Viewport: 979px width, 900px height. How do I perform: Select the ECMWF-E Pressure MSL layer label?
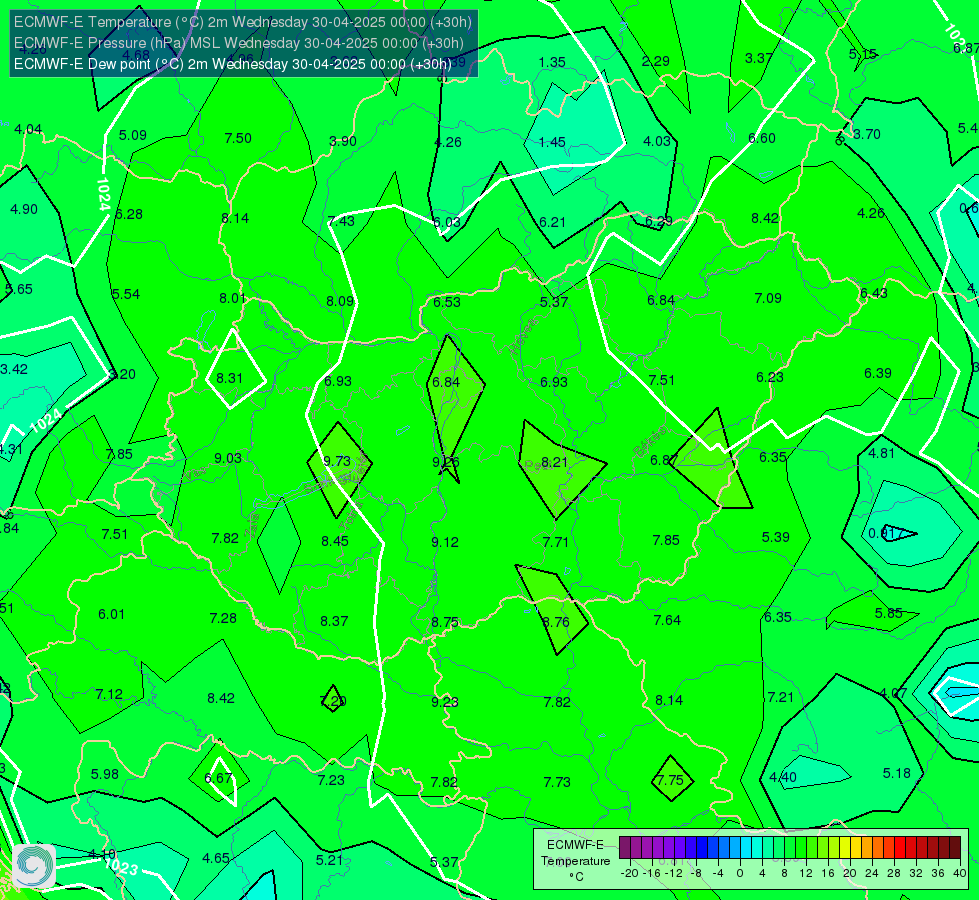(239, 43)
